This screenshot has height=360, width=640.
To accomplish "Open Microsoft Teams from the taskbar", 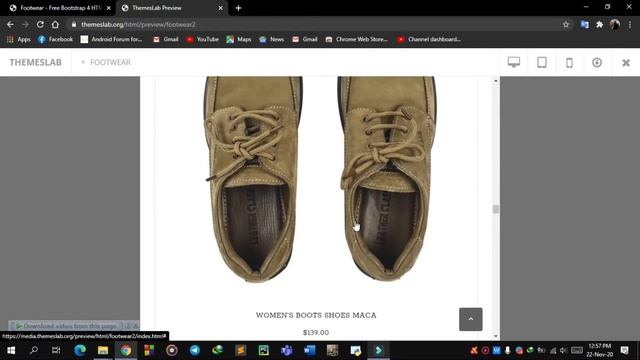I will (x=287, y=350).
